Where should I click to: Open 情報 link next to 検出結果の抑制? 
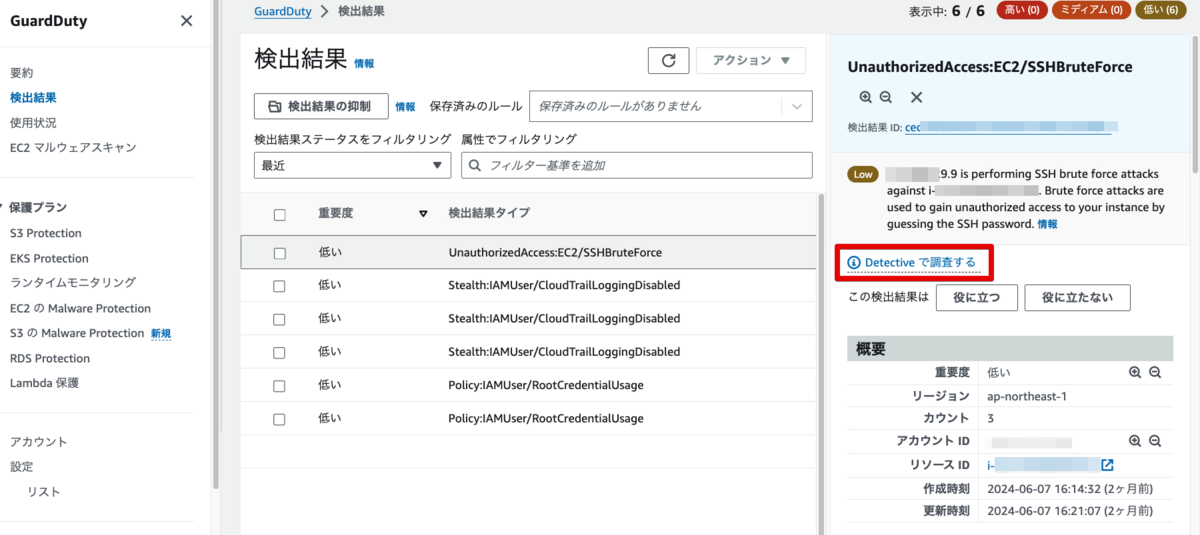(405, 107)
